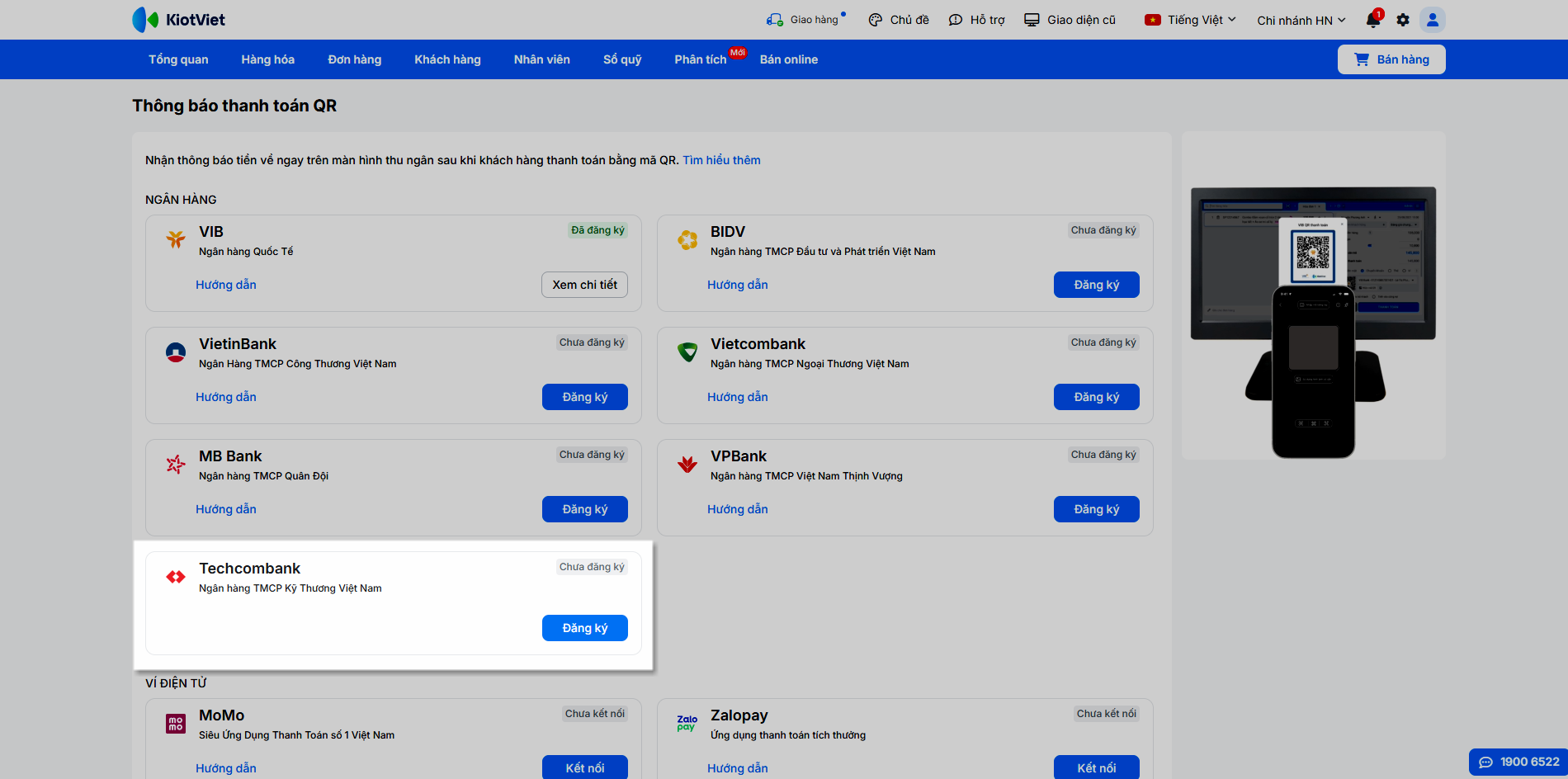
Task: Click Techcombank Chưa đăng ký status badge
Action: tap(592, 567)
